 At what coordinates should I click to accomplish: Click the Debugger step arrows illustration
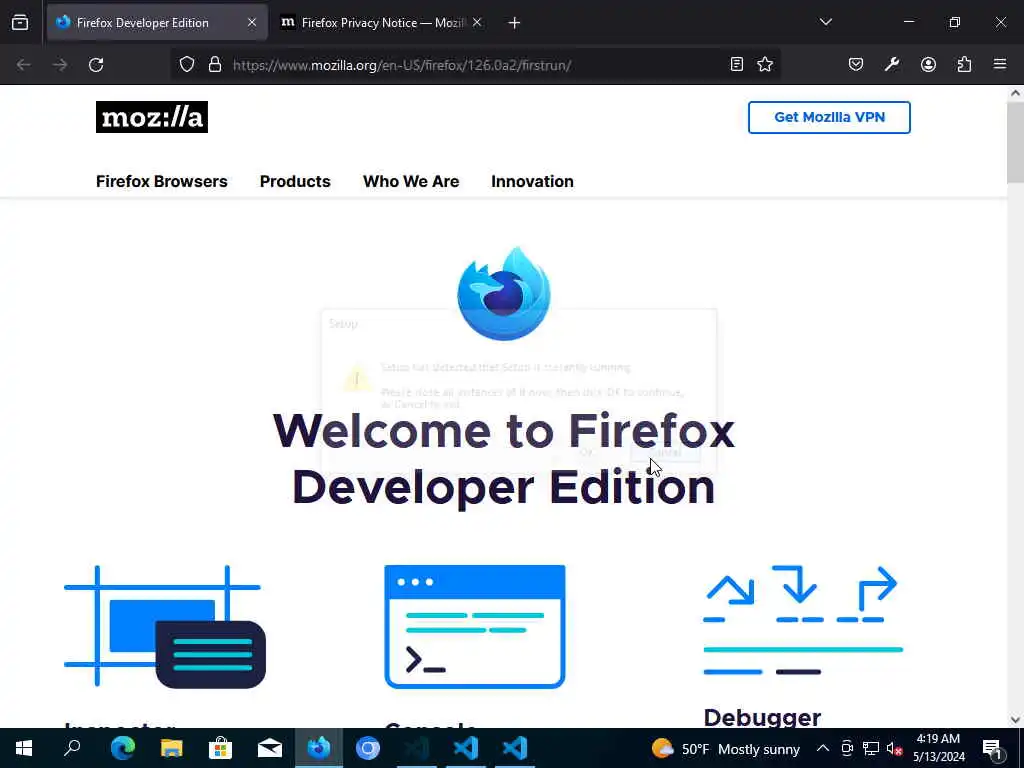click(803, 620)
